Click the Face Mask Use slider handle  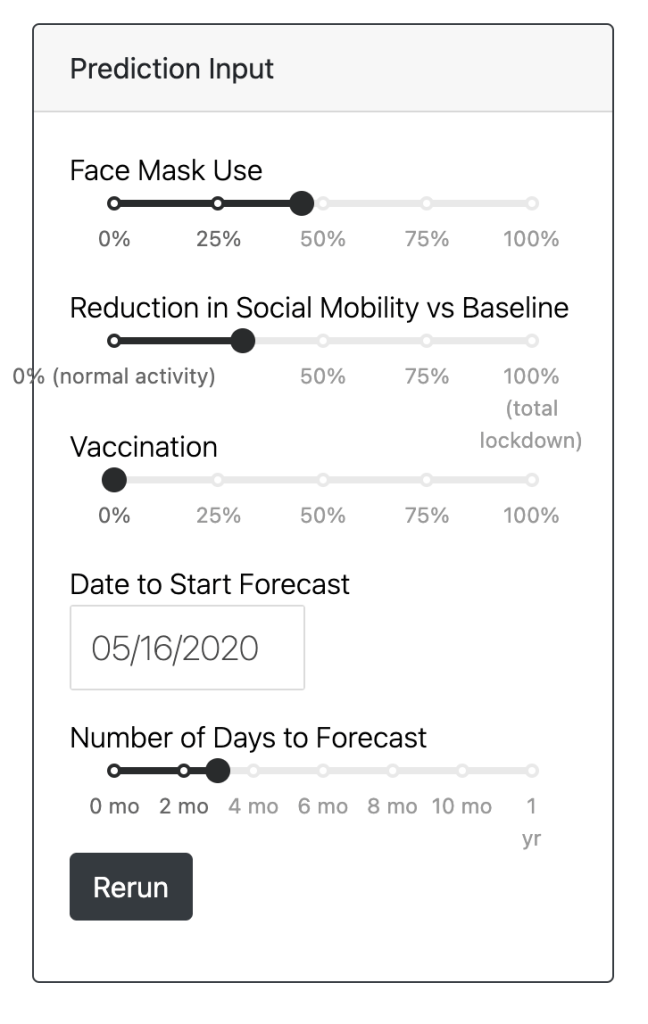pos(301,204)
